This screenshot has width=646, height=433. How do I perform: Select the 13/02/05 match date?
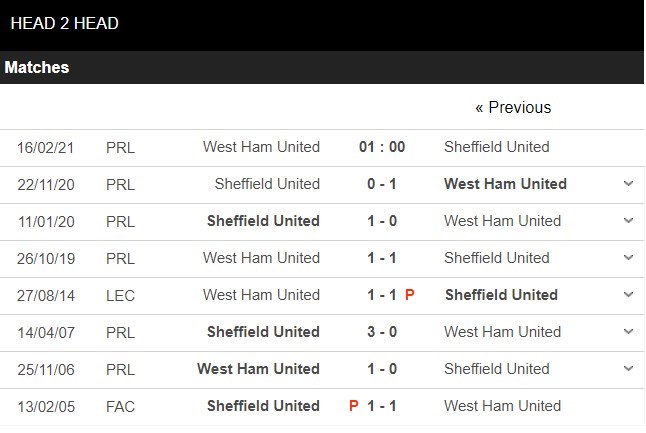(x=45, y=406)
